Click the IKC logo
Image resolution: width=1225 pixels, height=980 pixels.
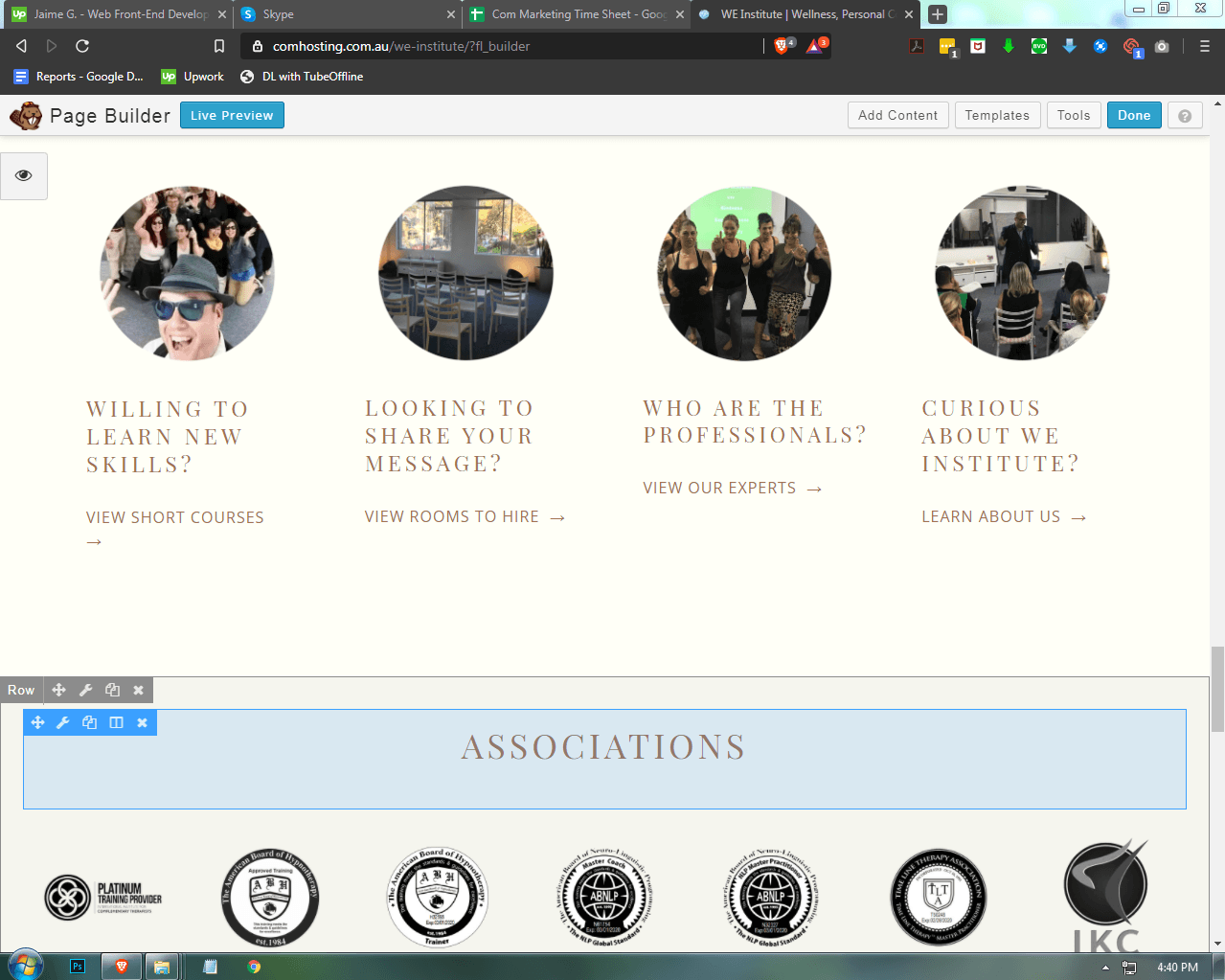[1106, 897]
